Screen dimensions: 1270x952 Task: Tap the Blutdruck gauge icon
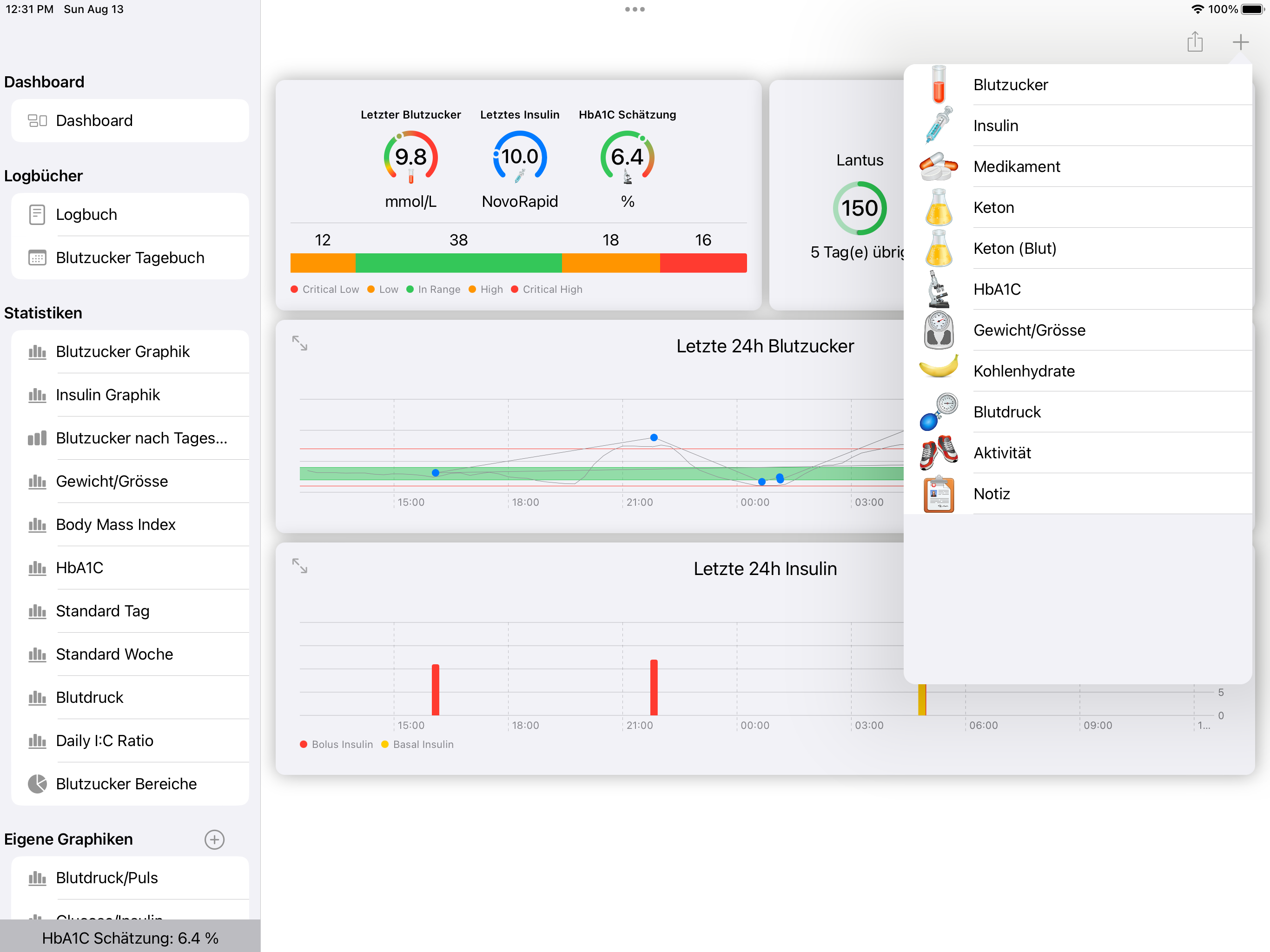point(939,412)
